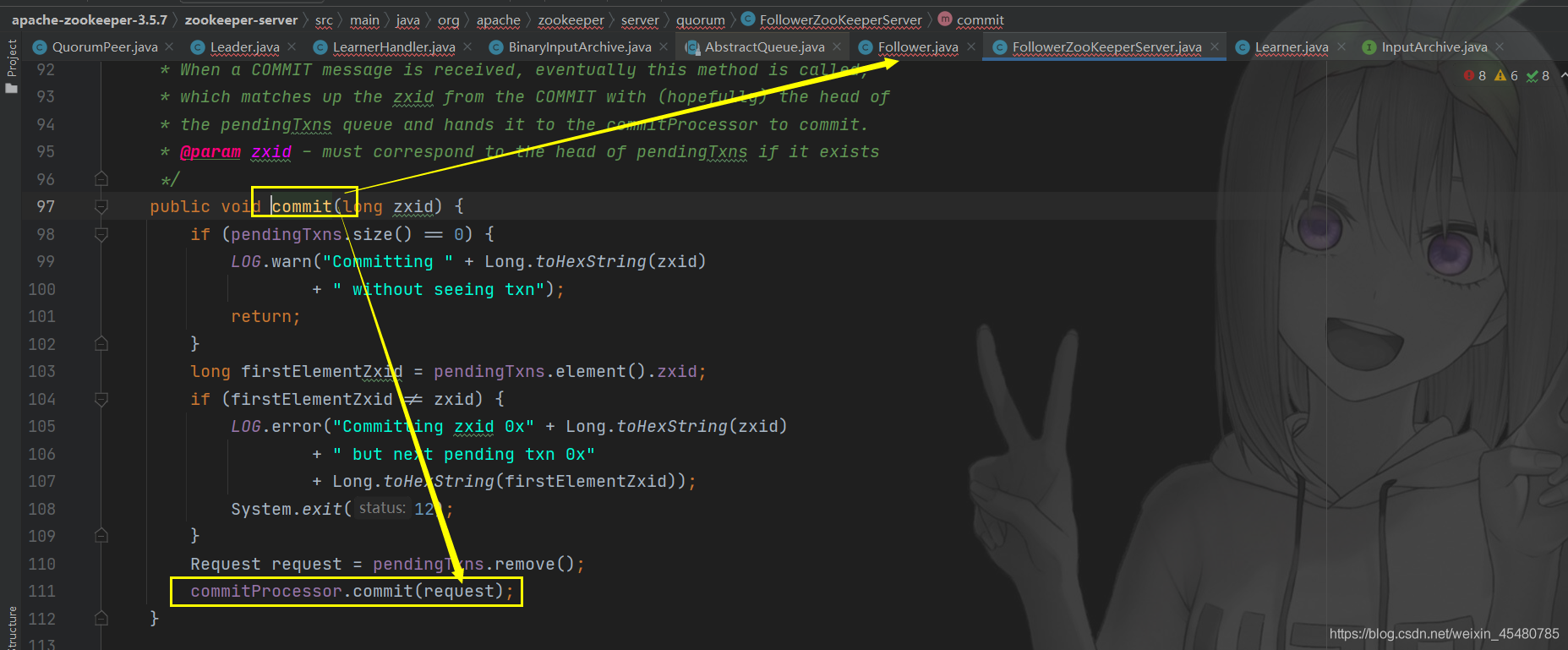Click the FollowerZooKeeperServer.java tab class icon
This screenshot has width=1568, height=650.
[1000, 47]
